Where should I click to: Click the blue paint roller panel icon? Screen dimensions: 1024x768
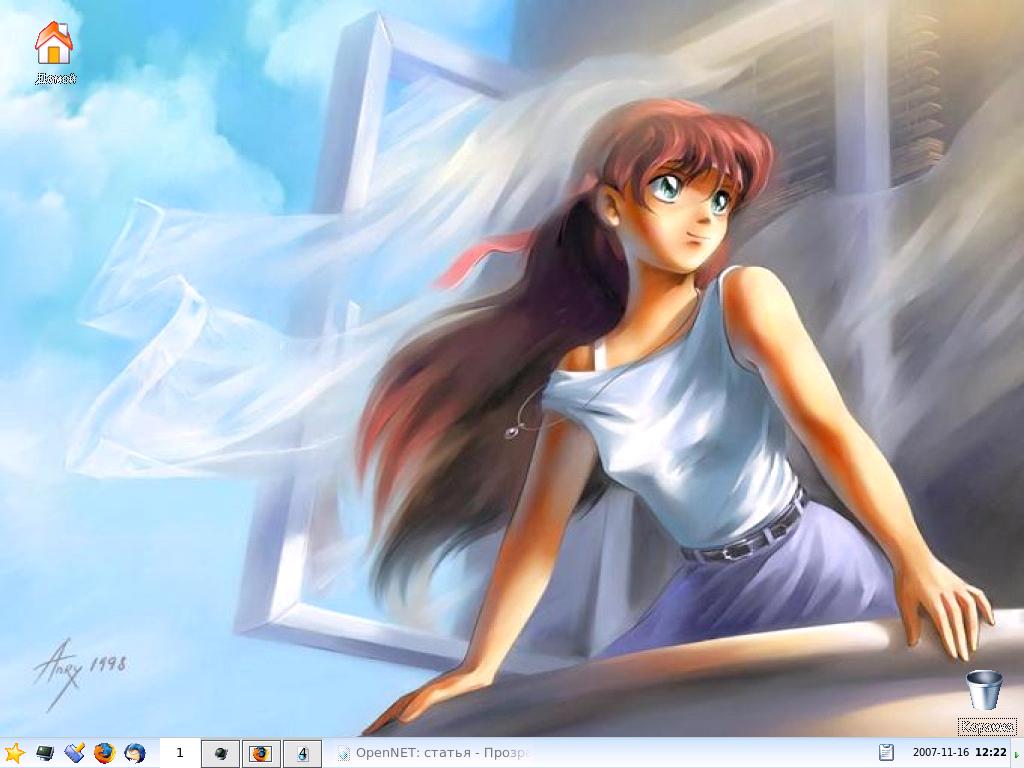click(75, 753)
